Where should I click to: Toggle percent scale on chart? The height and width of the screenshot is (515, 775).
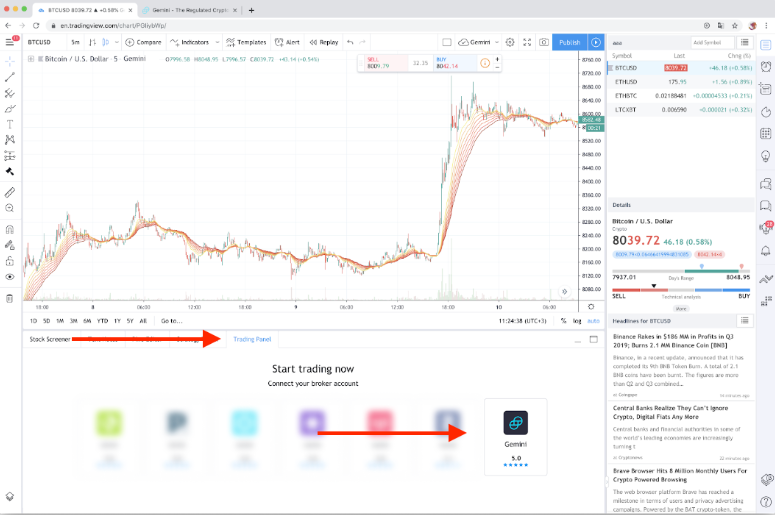[x=563, y=321]
